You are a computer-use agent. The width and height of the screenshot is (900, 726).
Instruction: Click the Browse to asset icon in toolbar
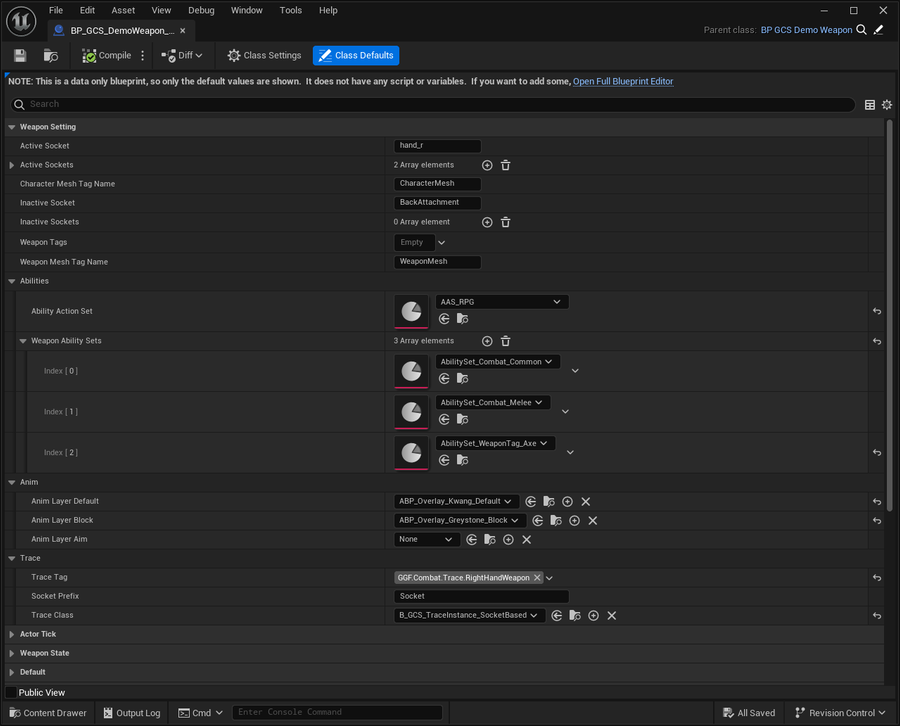51,56
